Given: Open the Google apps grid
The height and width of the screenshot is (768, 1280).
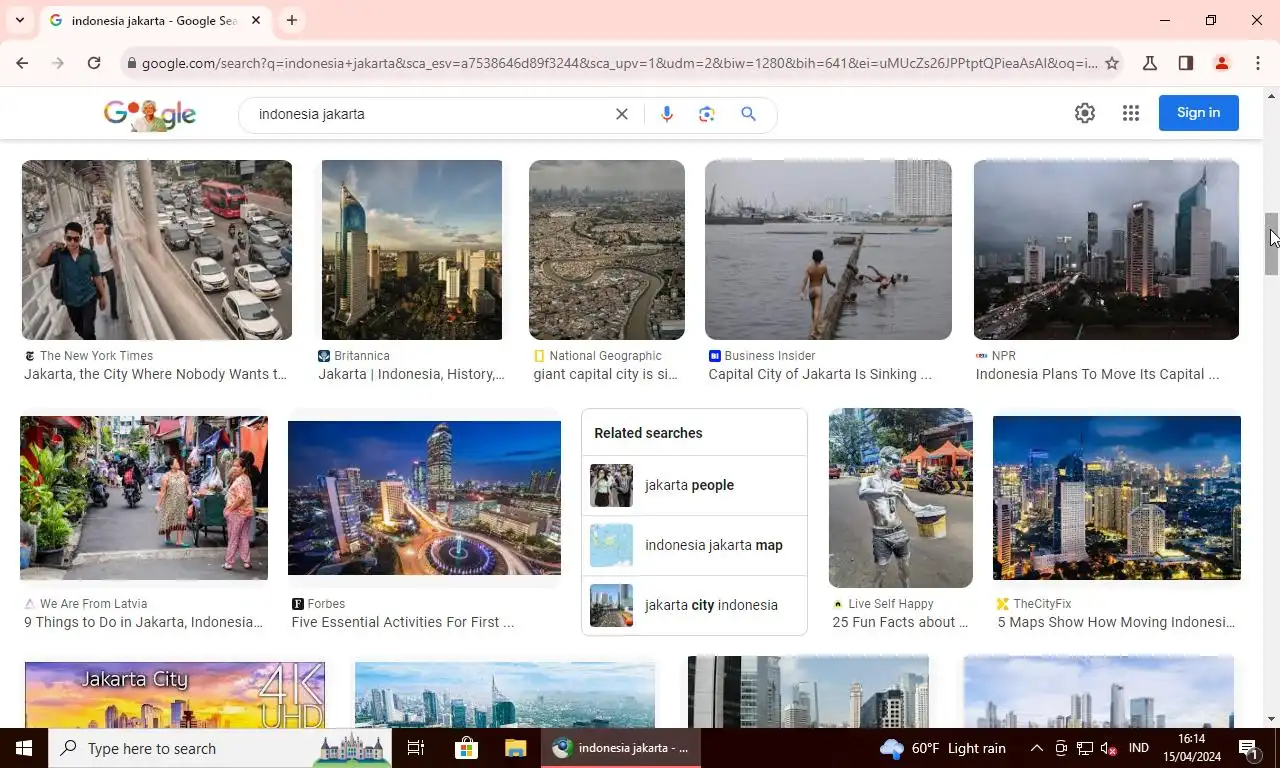Looking at the screenshot, I should pos(1131,113).
